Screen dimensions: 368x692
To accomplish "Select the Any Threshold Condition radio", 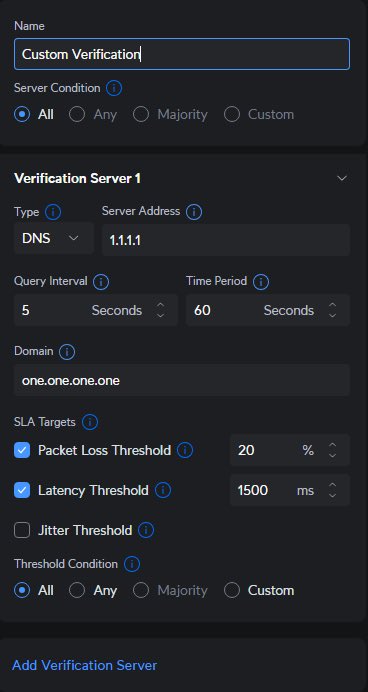I will (x=77, y=590).
